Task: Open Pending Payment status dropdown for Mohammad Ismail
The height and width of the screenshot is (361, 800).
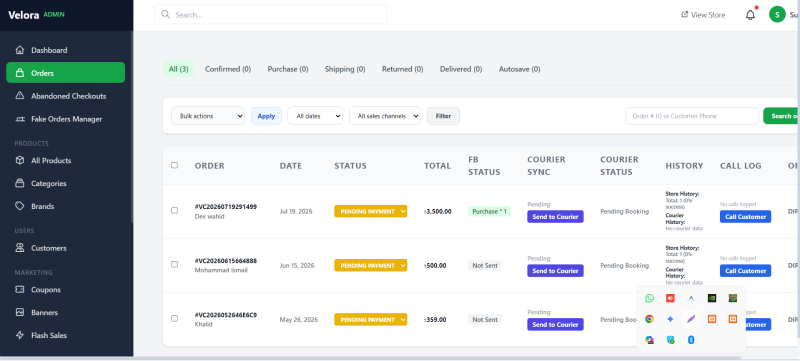Action: 371,265
